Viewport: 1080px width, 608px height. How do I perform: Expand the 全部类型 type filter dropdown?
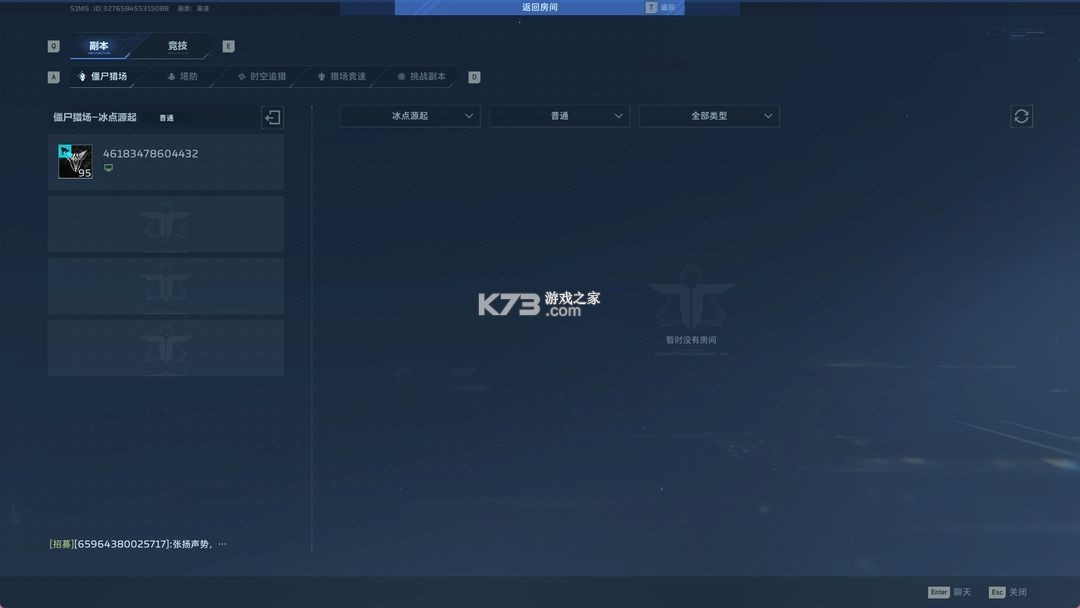(x=709, y=115)
